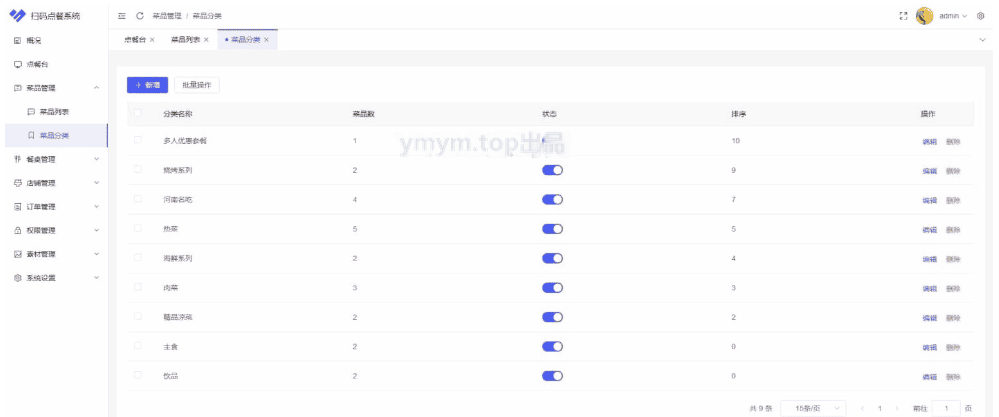Viewport: 999px width, 417px height.
Task: Toggle the status switch for 河南名吃
Action: click(552, 199)
